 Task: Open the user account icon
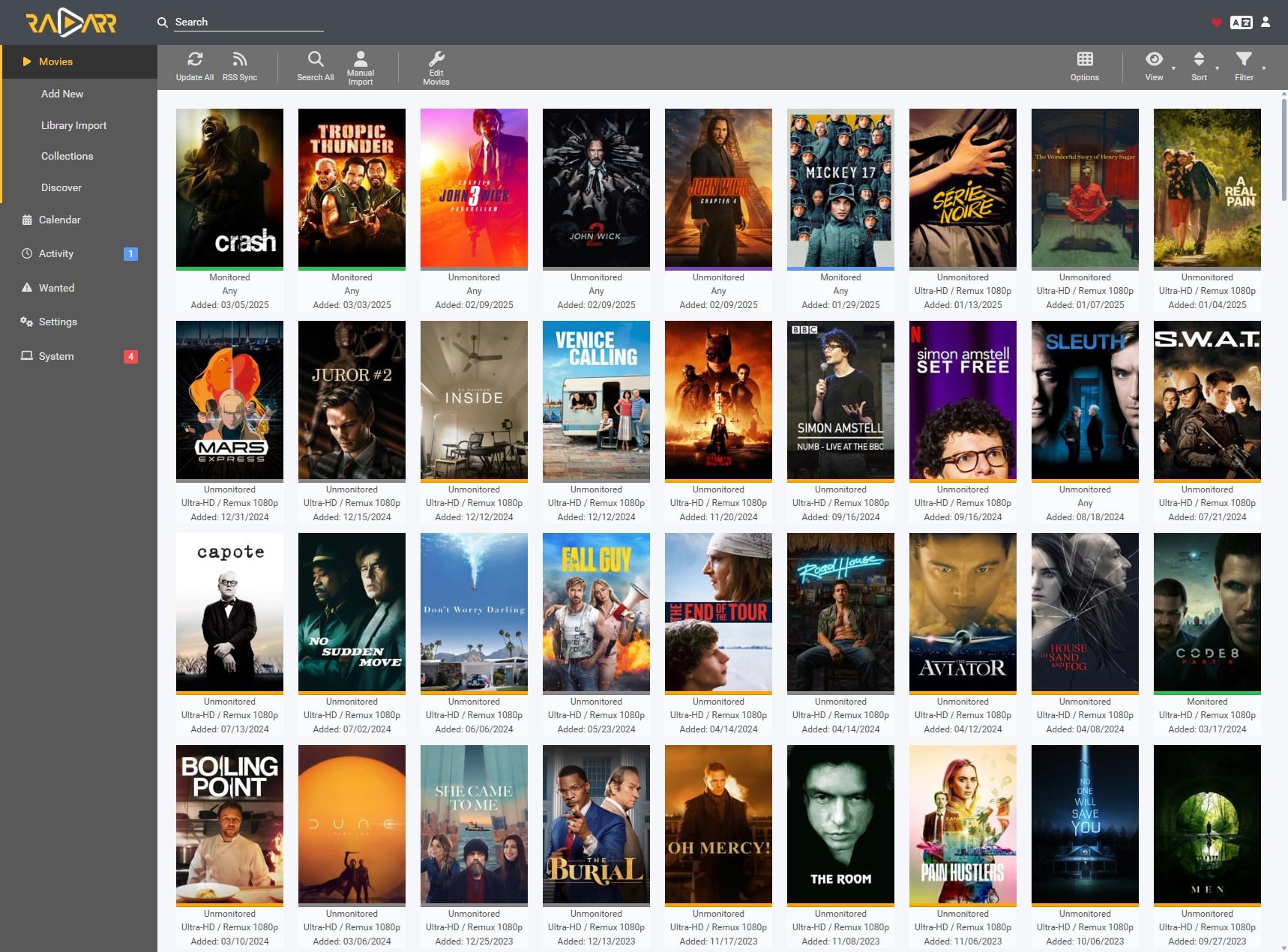pos(1266,22)
